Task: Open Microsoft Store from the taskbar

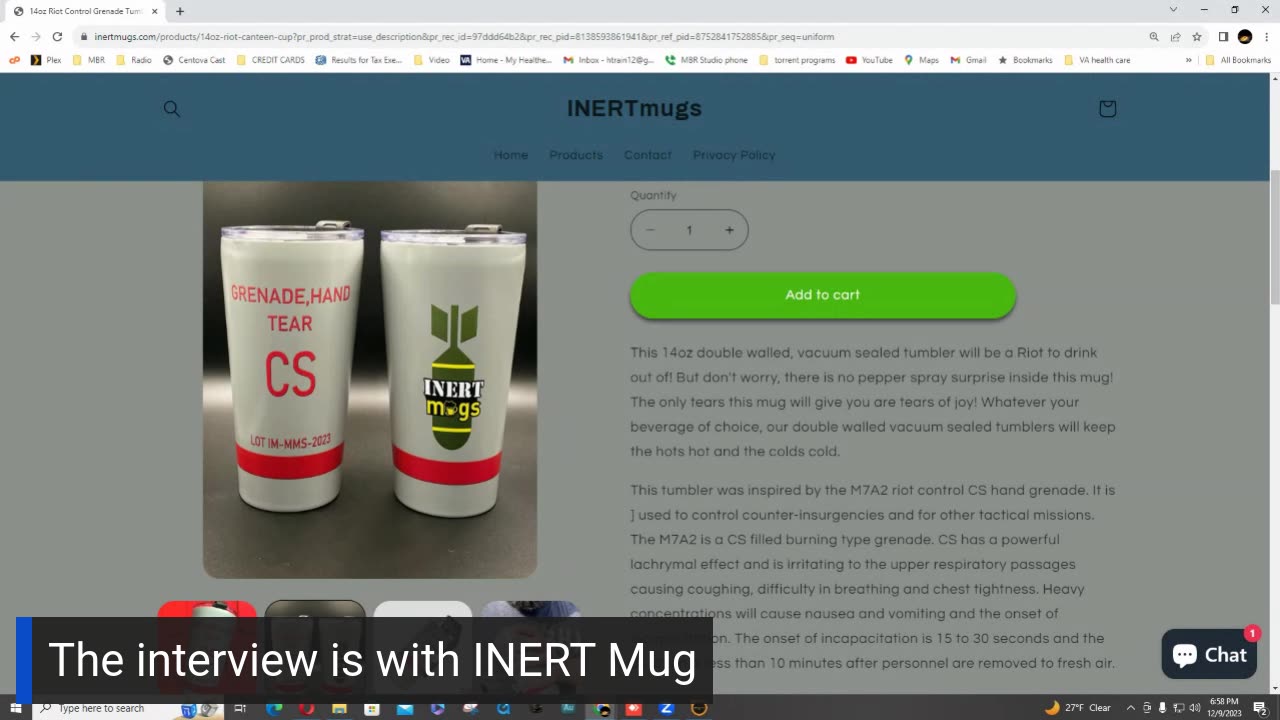Action: pos(372,708)
